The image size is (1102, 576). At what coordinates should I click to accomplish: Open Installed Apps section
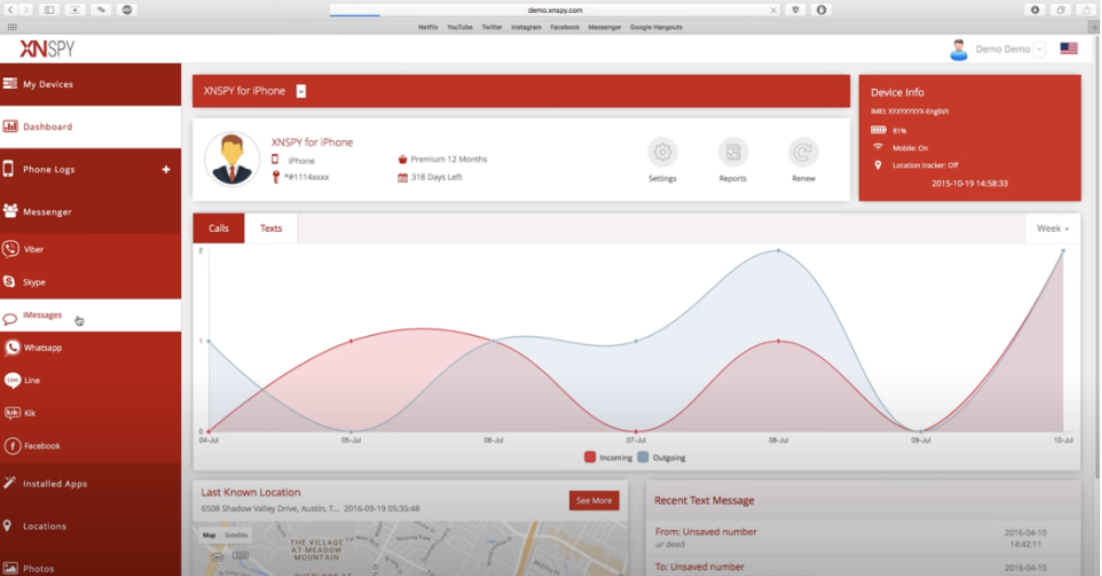tap(90, 484)
